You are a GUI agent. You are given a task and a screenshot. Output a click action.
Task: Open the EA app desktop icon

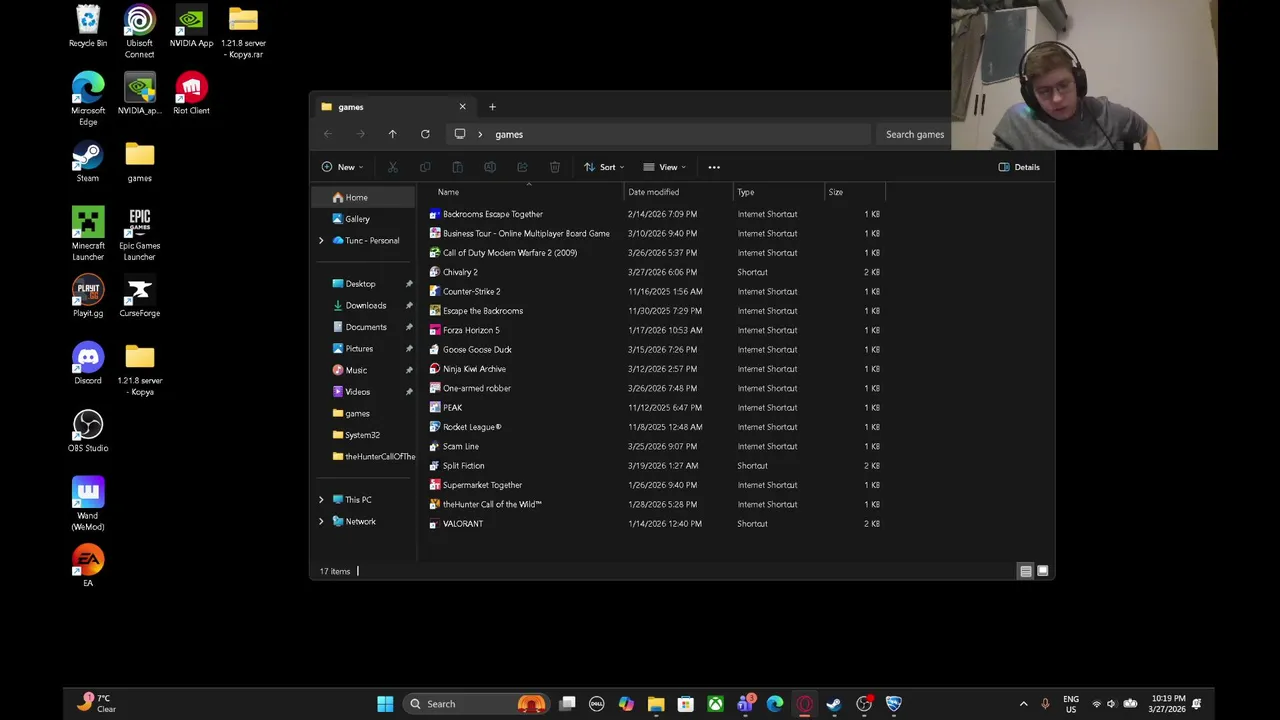coord(88,566)
